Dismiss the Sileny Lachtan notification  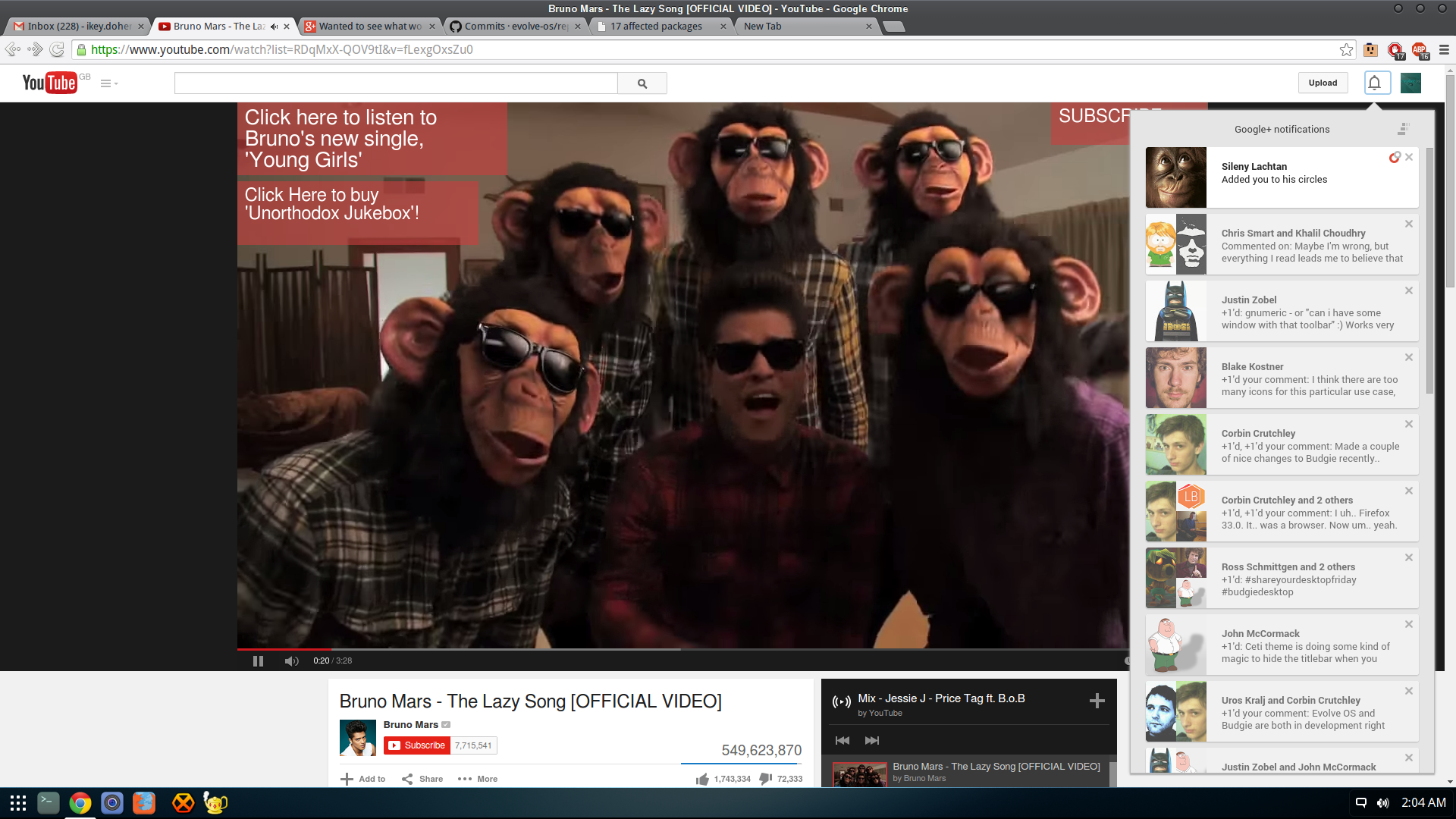click(1409, 157)
